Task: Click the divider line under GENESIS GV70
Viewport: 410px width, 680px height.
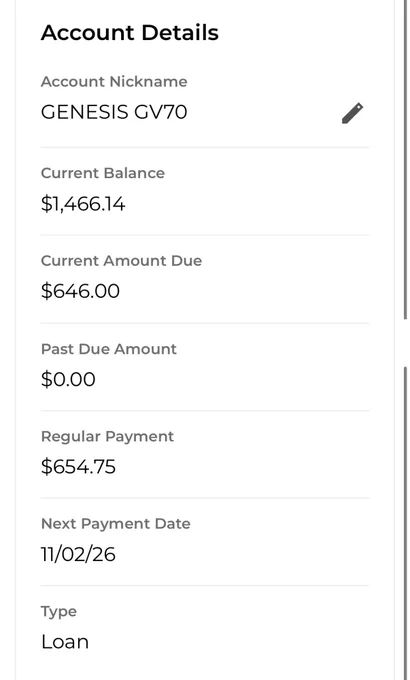Action: coord(205,147)
